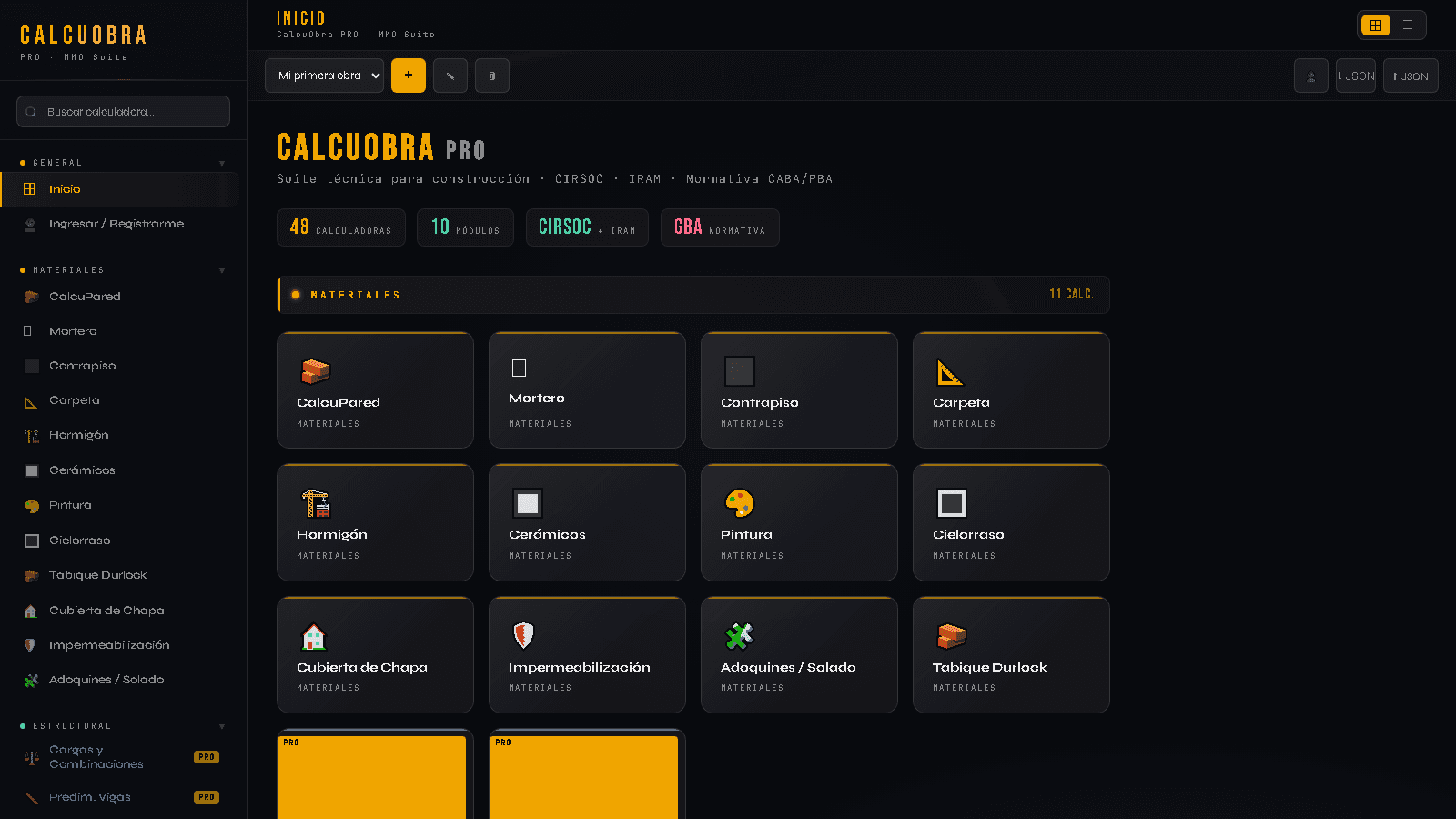This screenshot has height=819, width=1456.
Task: Click the Hormigón crane card icon
Action: 316,503
